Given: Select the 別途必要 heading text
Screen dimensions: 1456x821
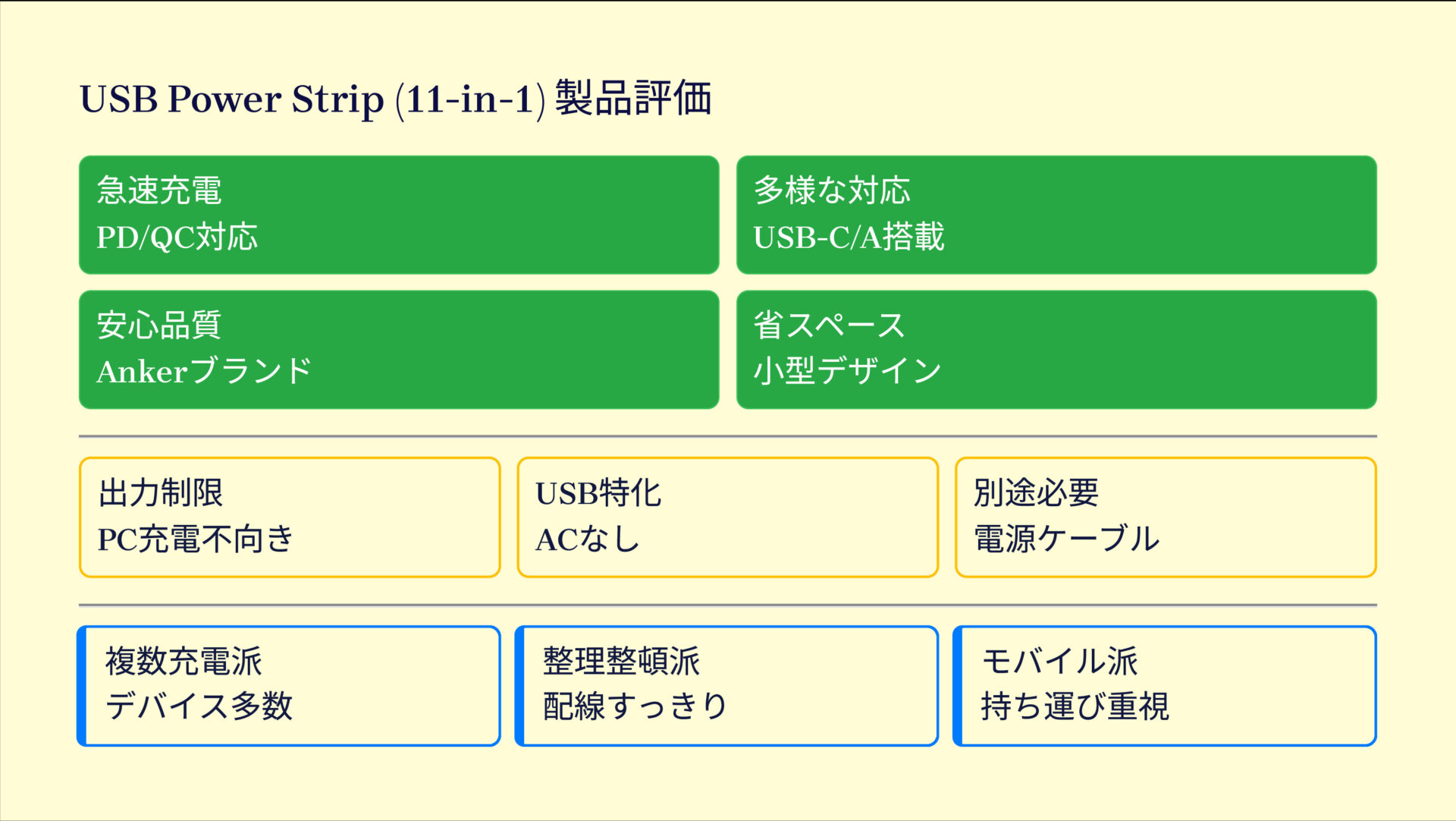Looking at the screenshot, I should coord(1036,493).
